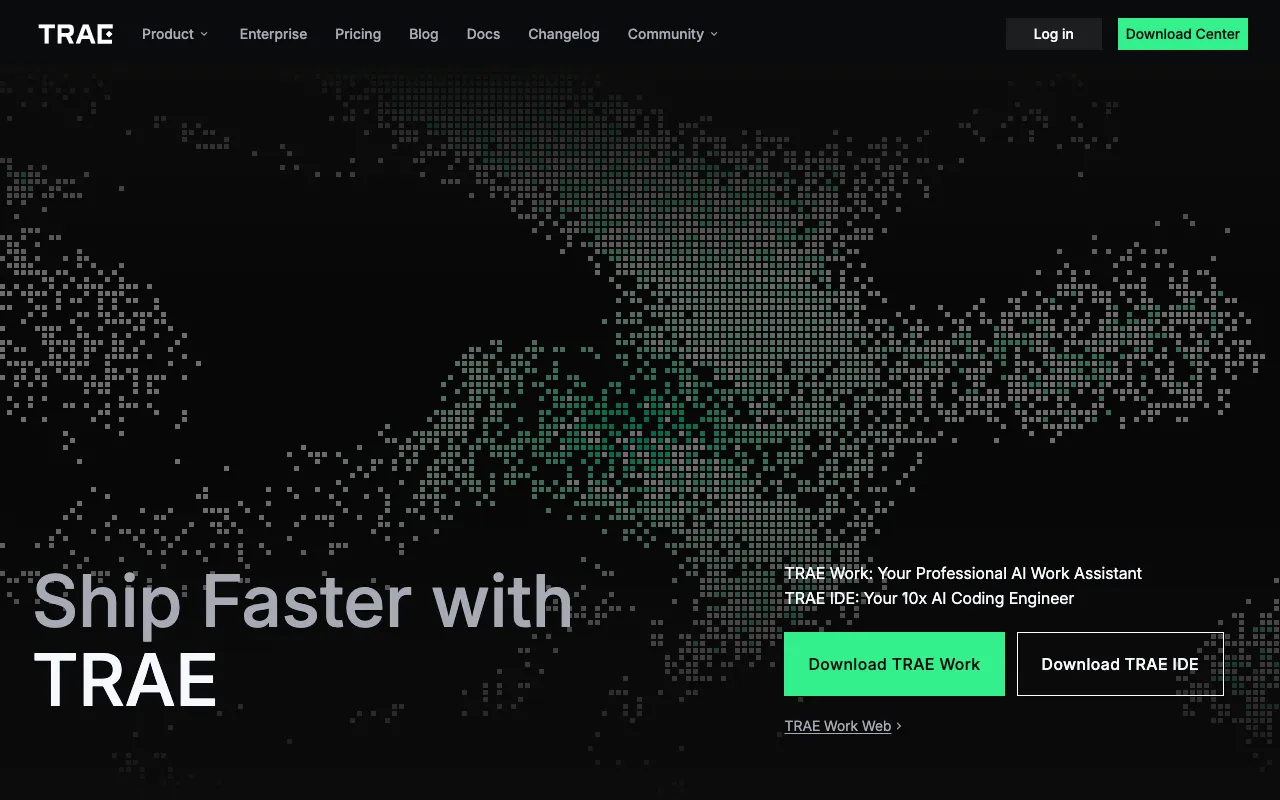
Task: Click the TRAE Work assistant tagline text
Action: point(963,573)
